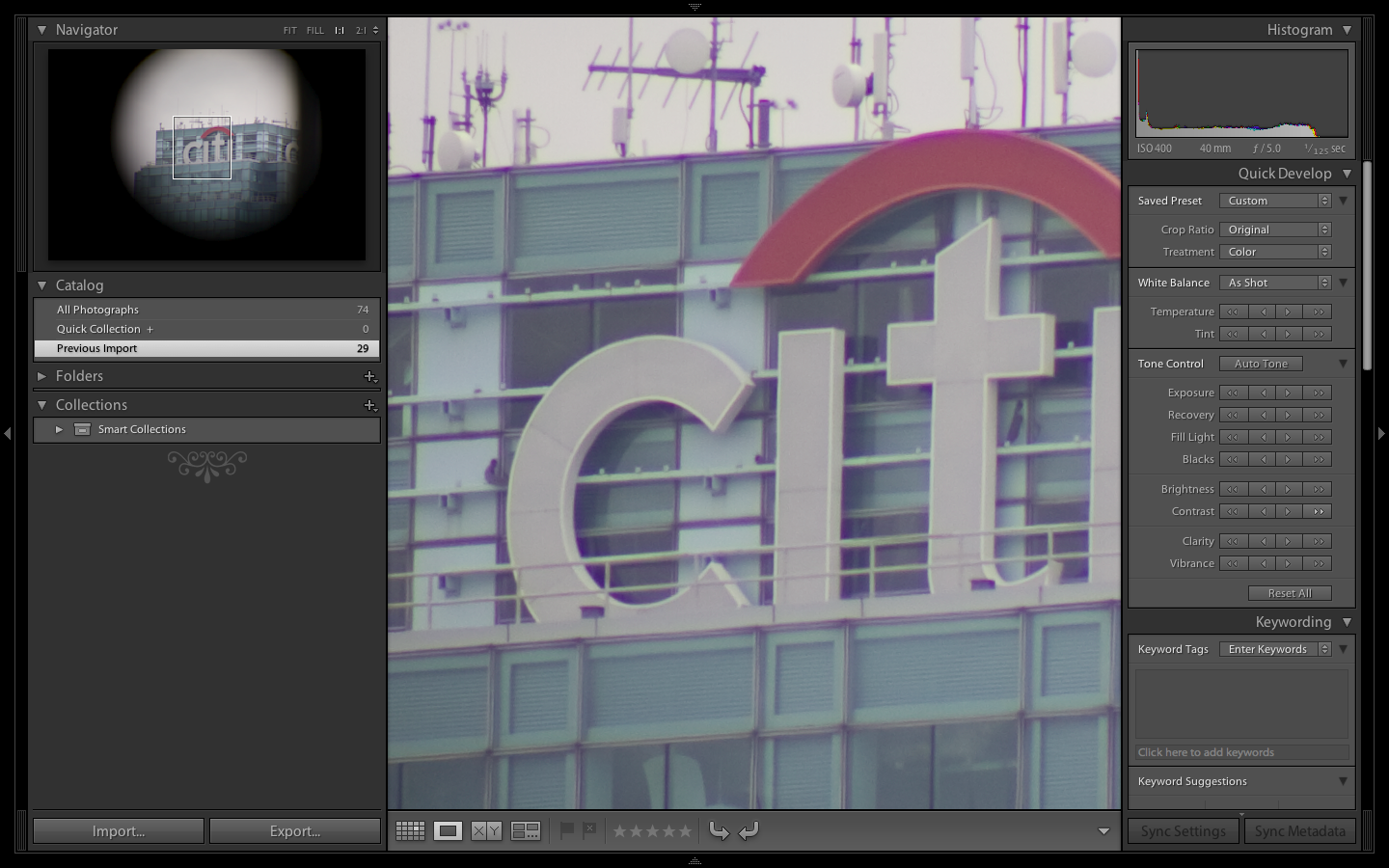1389x868 pixels.
Task: Select Previous Import in Catalog
Action: pyautogui.click(x=206, y=348)
